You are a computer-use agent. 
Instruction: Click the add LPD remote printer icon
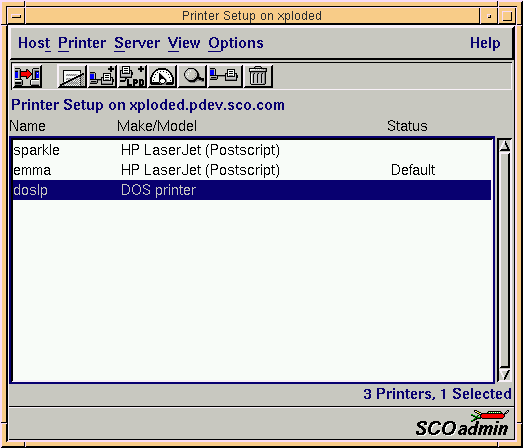point(132,77)
